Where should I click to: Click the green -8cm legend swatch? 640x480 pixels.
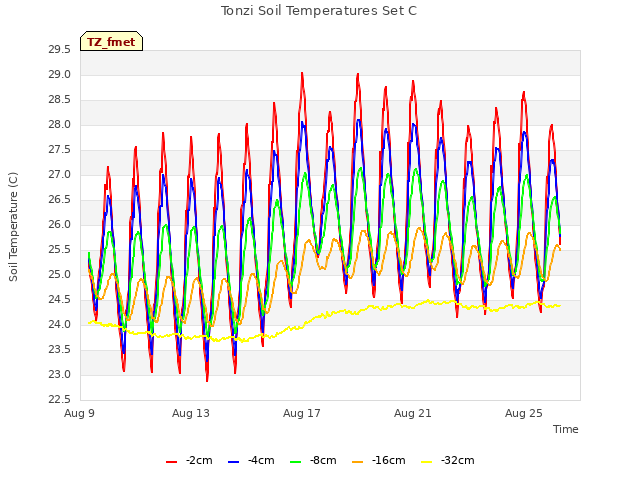[296, 462]
